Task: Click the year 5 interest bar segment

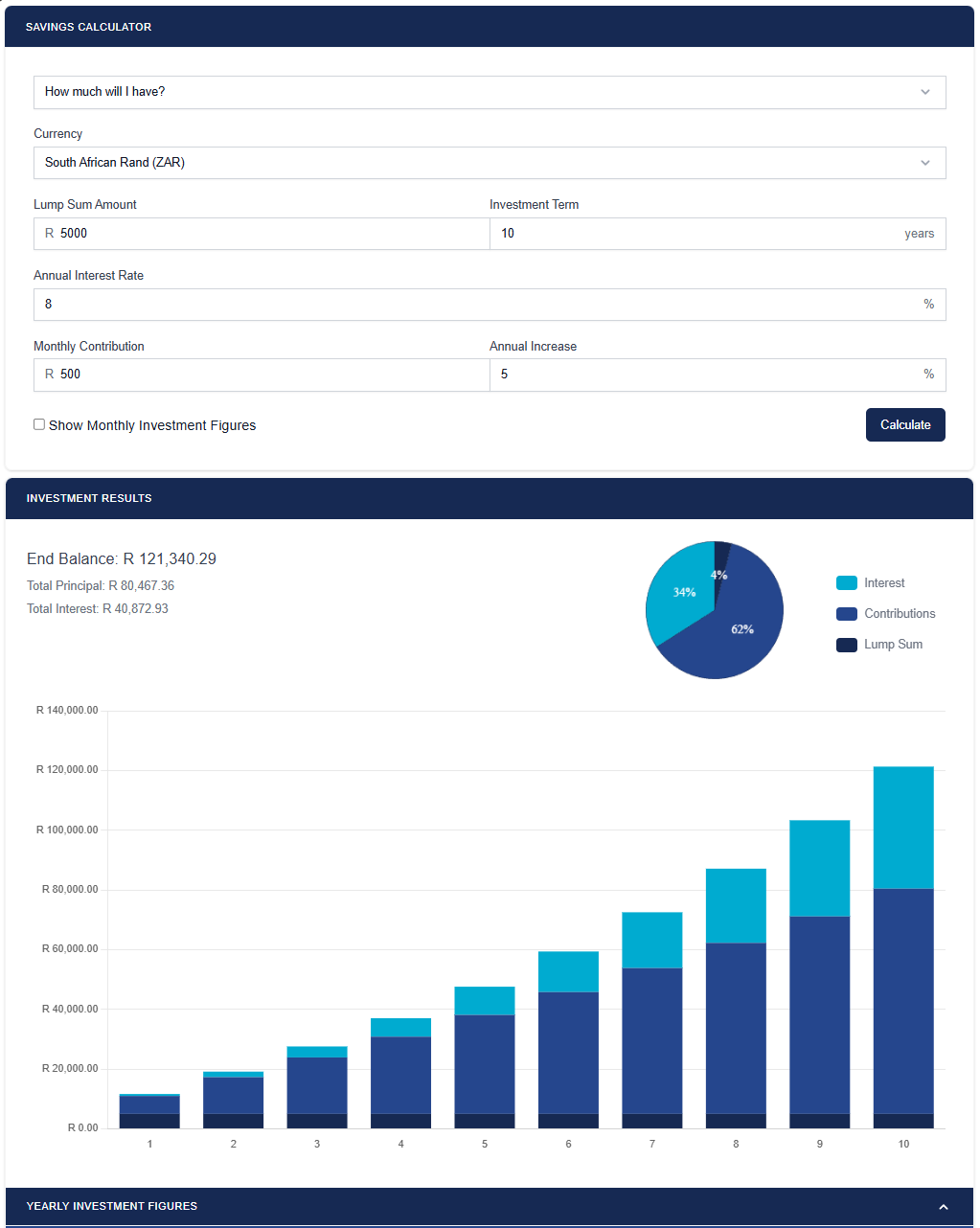Action: (484, 1000)
